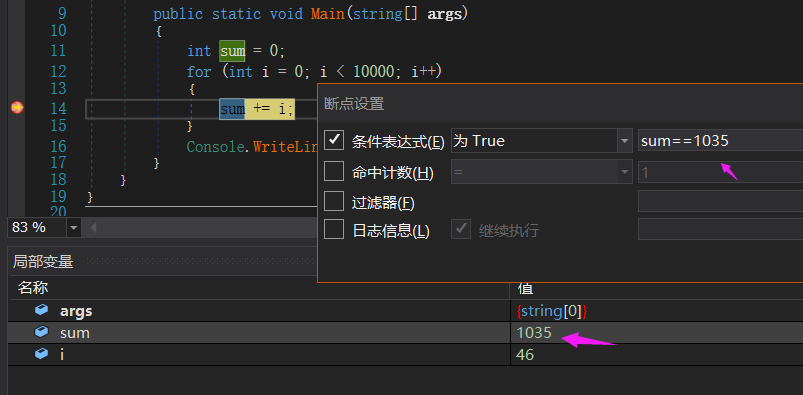Click the sum += i; statement

[x=257, y=109]
